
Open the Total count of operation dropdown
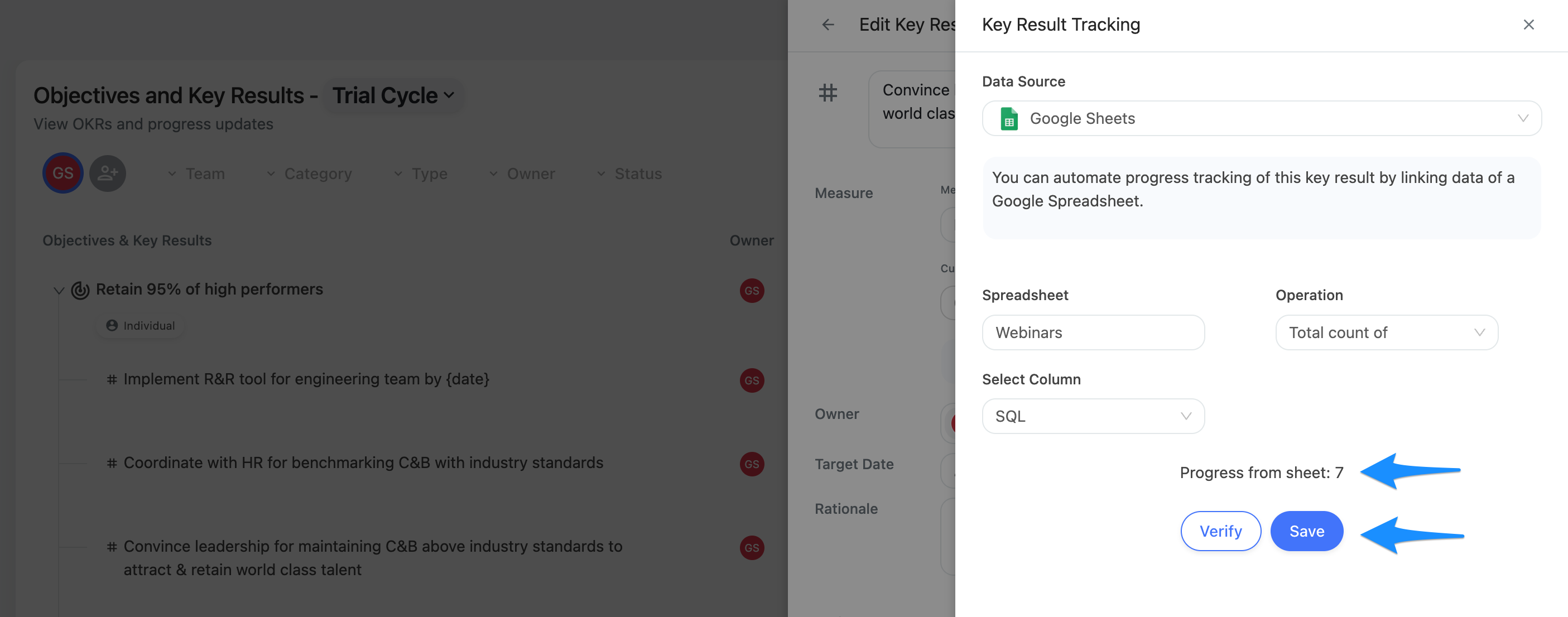(x=1387, y=333)
